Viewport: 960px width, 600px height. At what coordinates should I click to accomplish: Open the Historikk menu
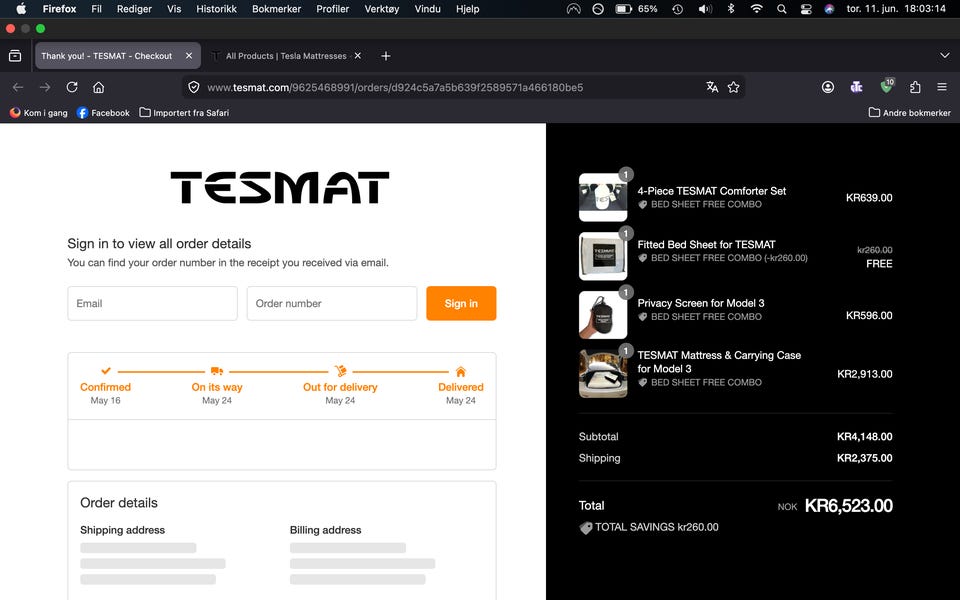point(216,9)
